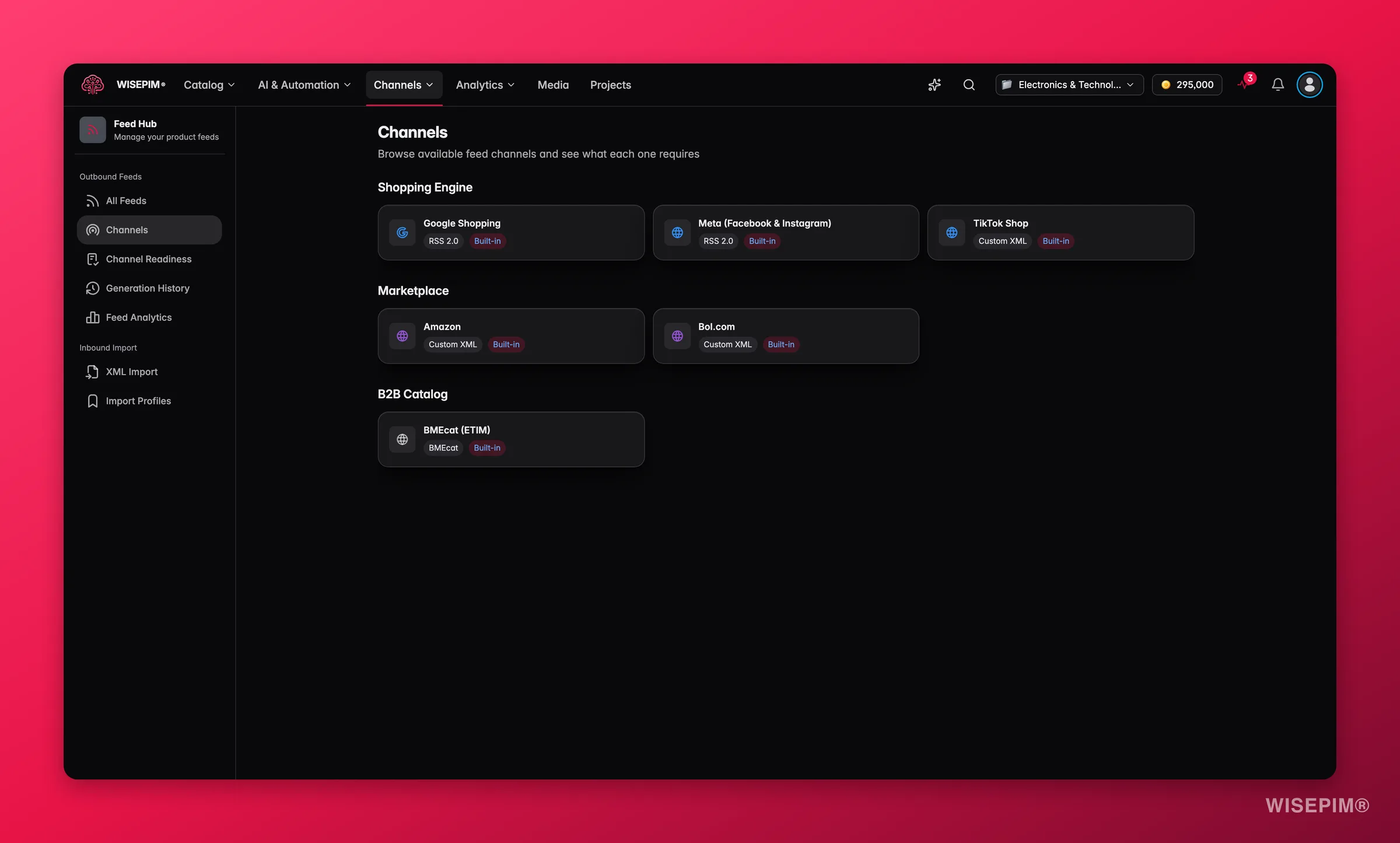Open the Meta (Facebook & Instagram) card
Viewport: 1400px width, 843px height.
(x=786, y=232)
